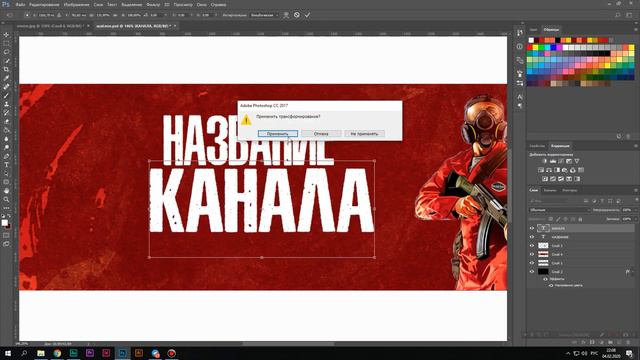Select the Rectangular Marquee tool
The width and height of the screenshot is (640, 360).
(x=6, y=44)
